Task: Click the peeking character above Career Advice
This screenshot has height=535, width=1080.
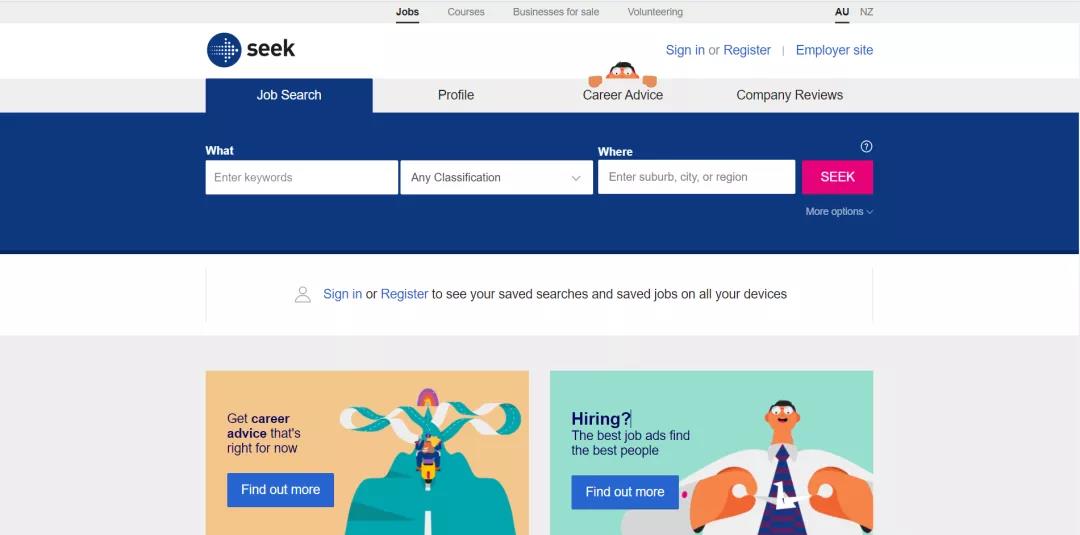Action: (623, 74)
